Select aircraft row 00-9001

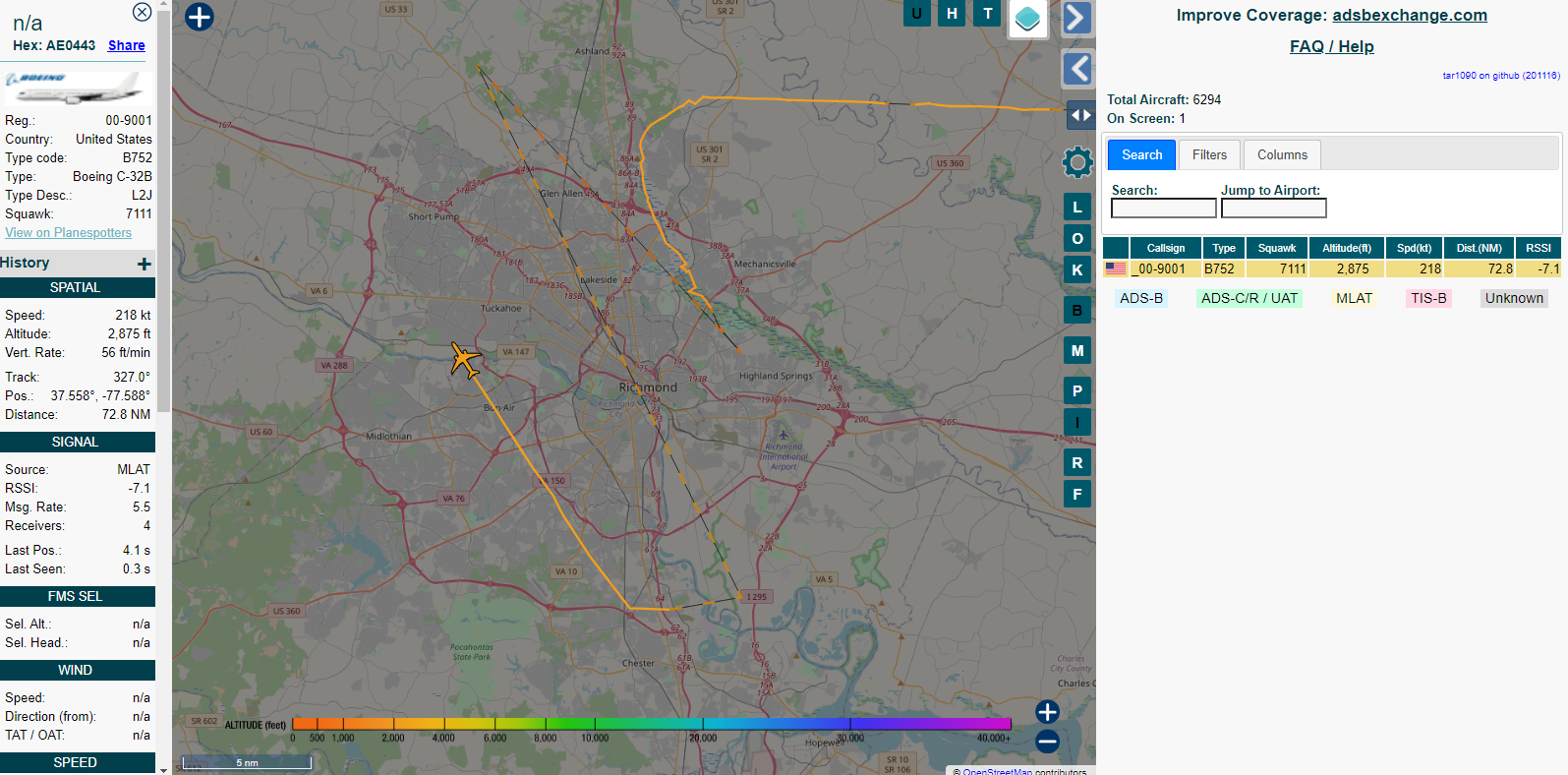(x=1332, y=268)
